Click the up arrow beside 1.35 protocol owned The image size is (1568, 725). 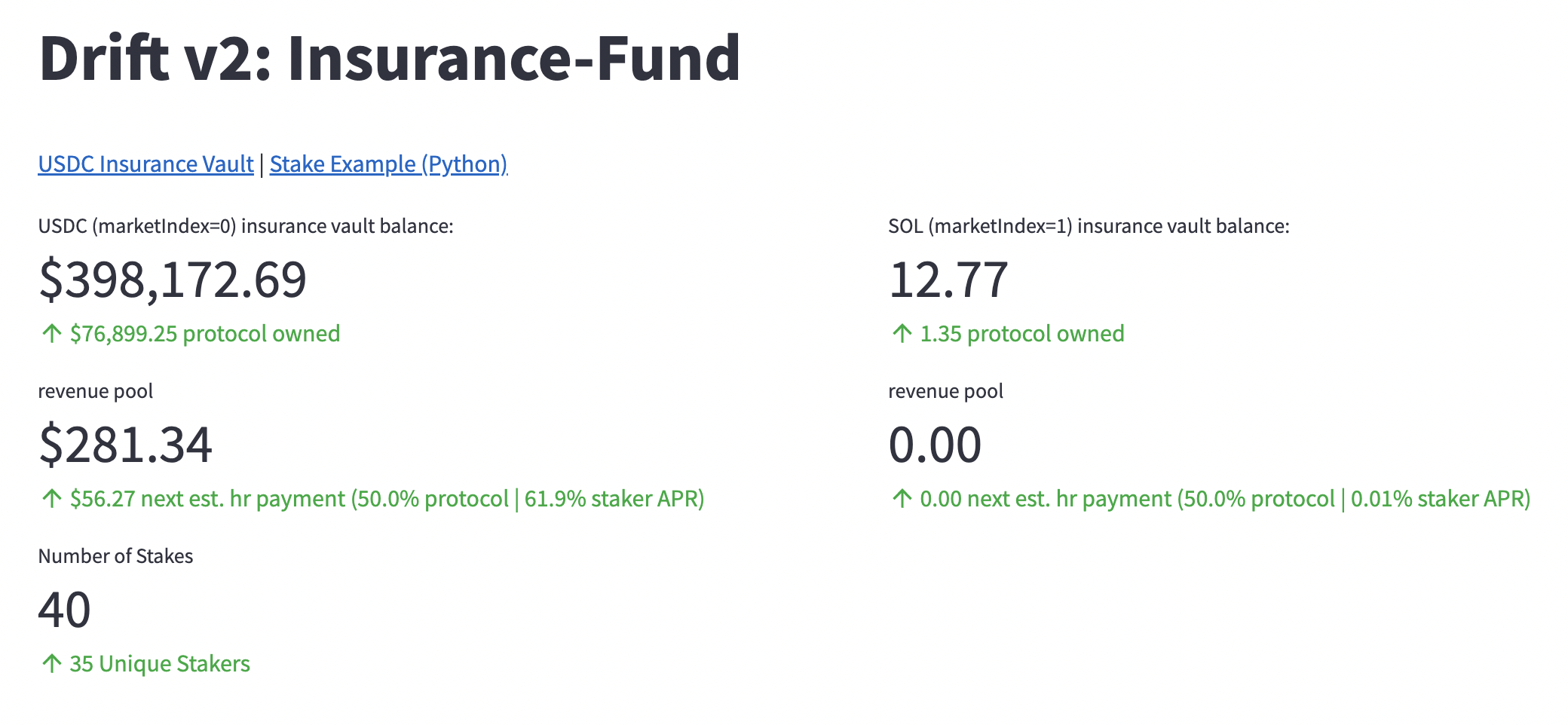902,334
